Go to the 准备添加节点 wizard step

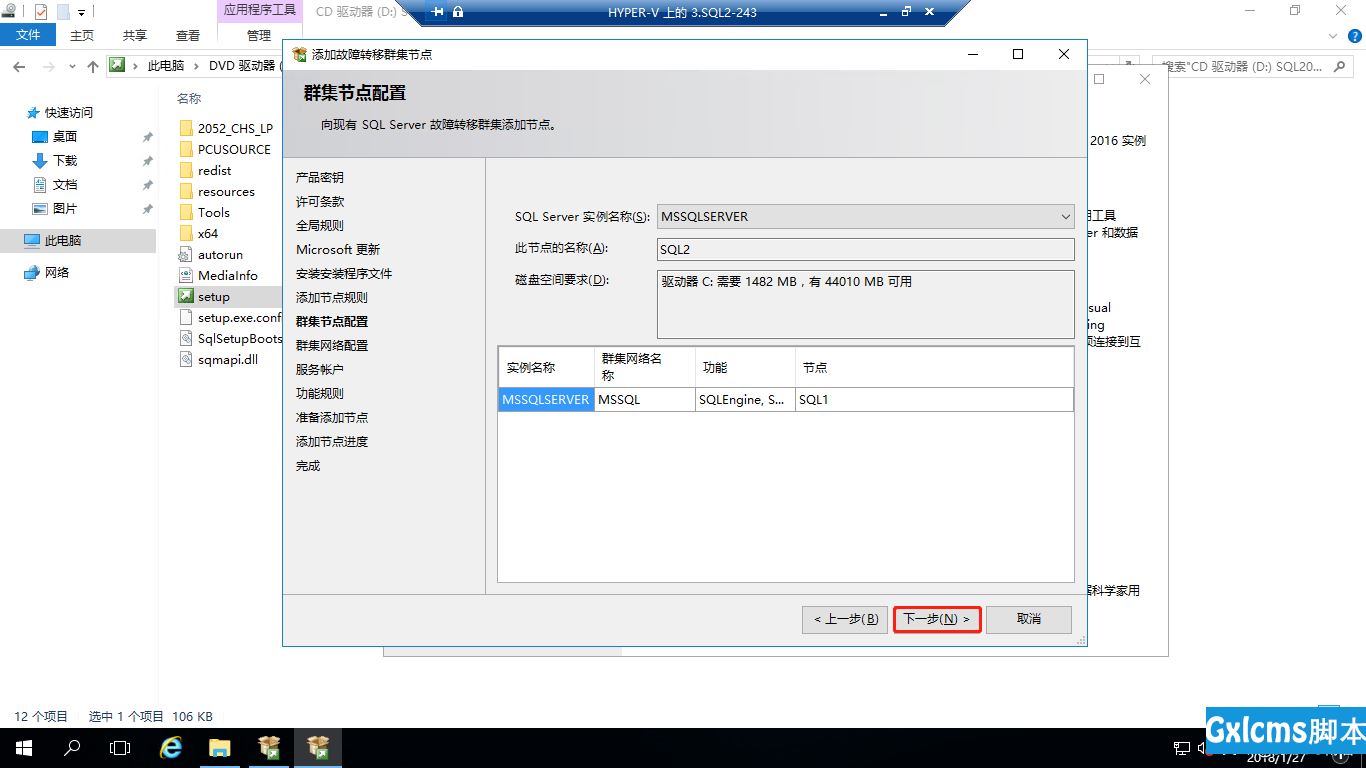tap(332, 417)
